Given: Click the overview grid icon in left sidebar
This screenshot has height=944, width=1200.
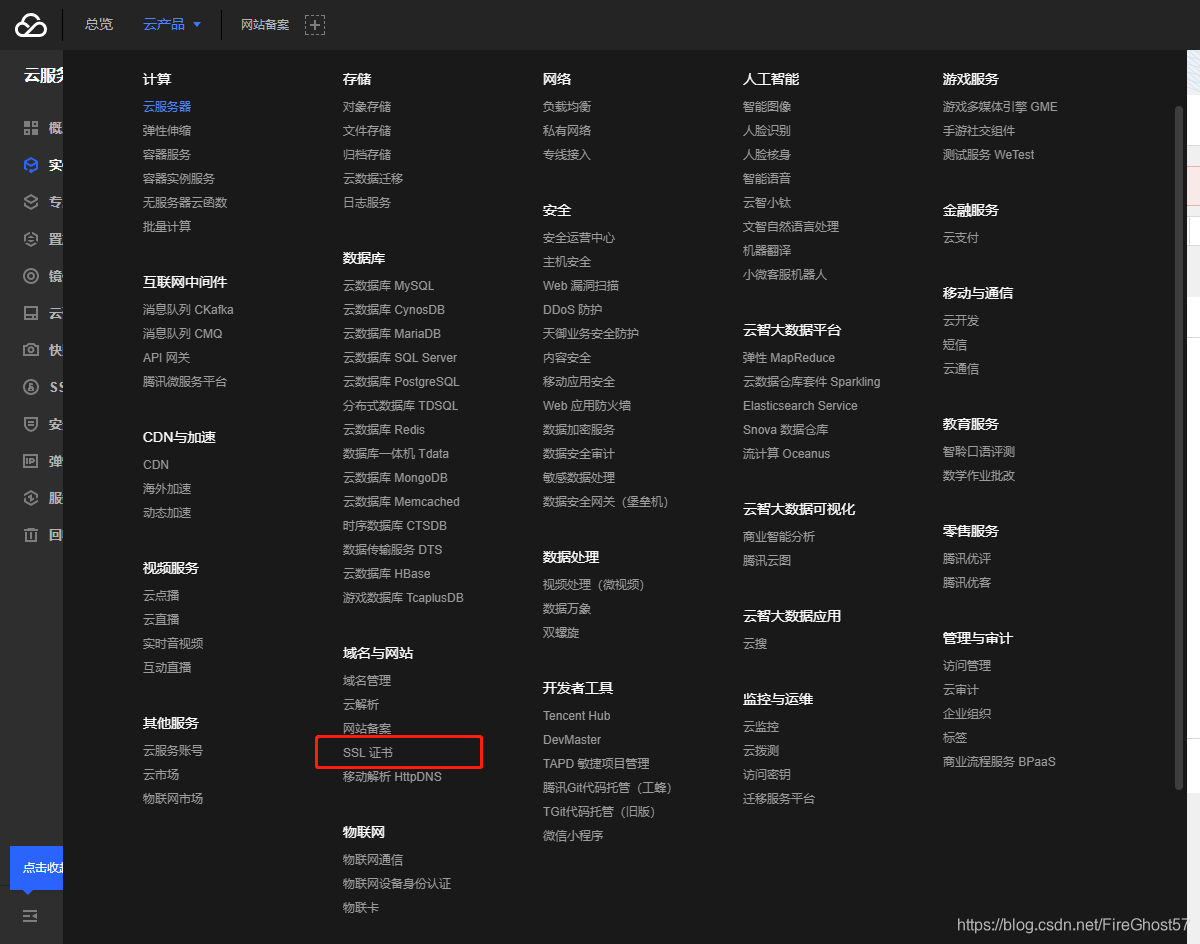Looking at the screenshot, I should (x=31, y=128).
